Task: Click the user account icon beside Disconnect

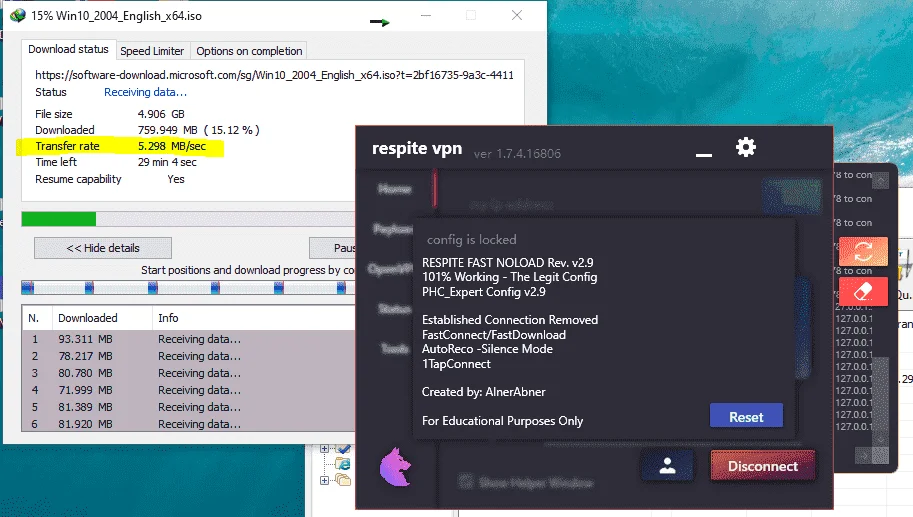Action: [668, 466]
